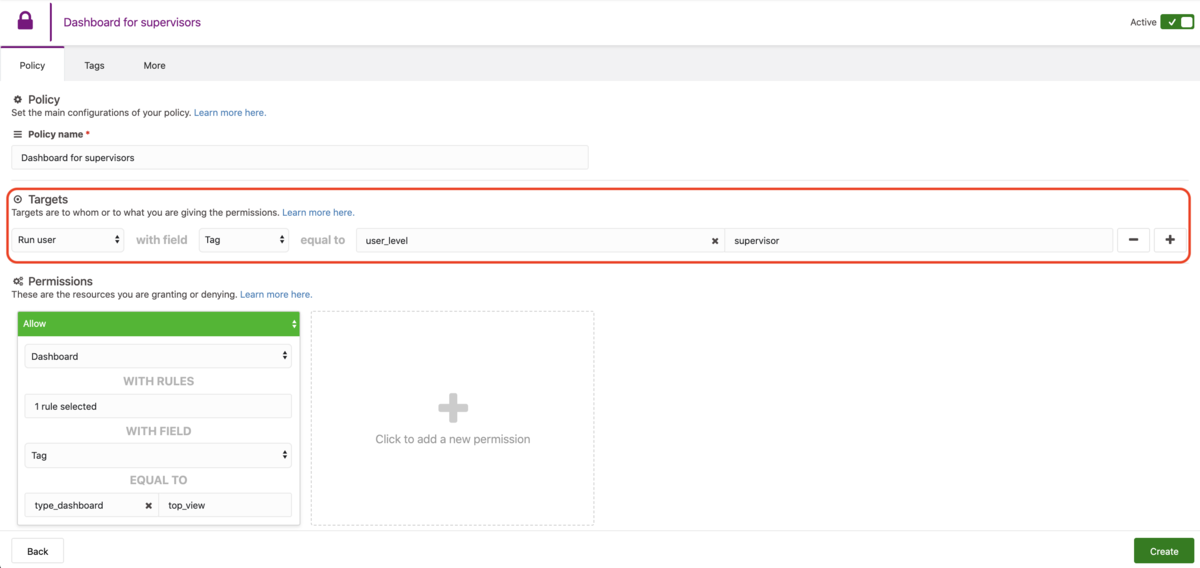Open the Tags tab

pyautogui.click(x=94, y=65)
